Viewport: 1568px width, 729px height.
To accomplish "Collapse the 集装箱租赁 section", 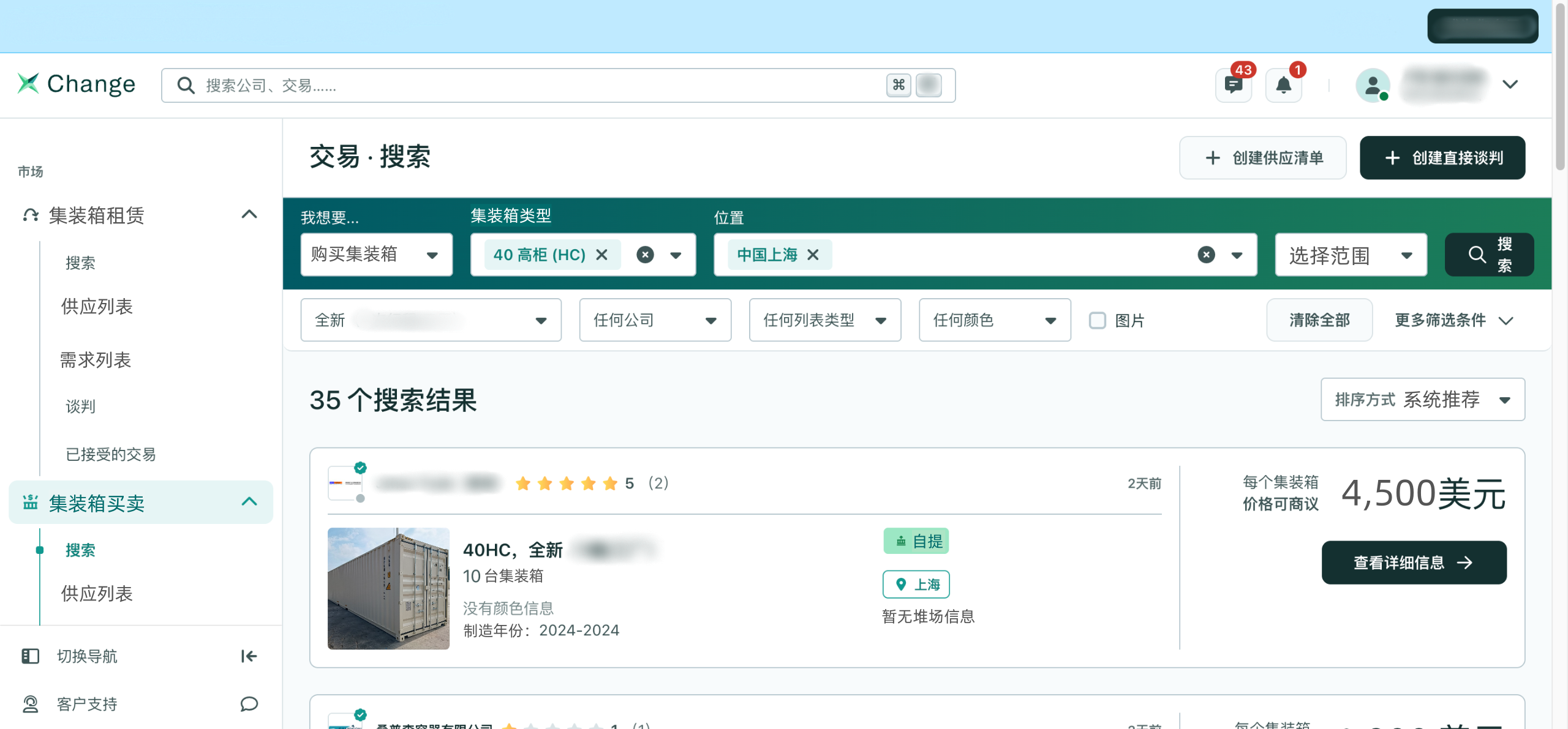I will coord(249,214).
